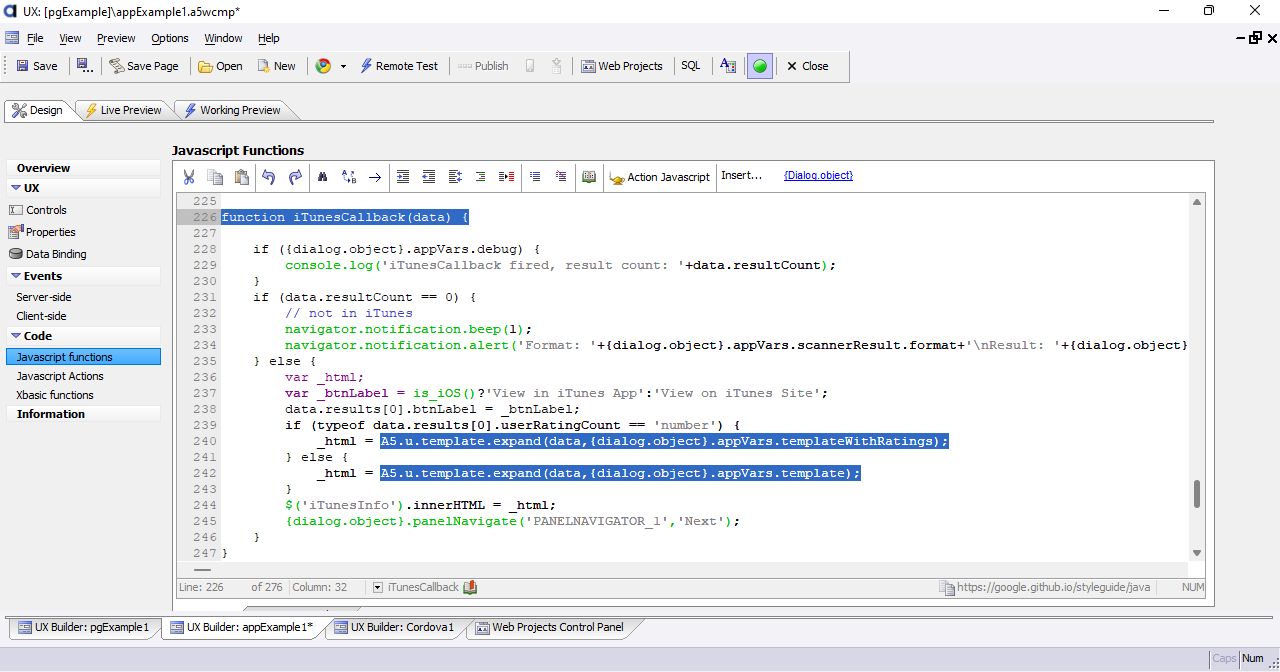The image size is (1280, 672).
Task: Open the help book icon in editor toolbar
Action: [x=589, y=176]
